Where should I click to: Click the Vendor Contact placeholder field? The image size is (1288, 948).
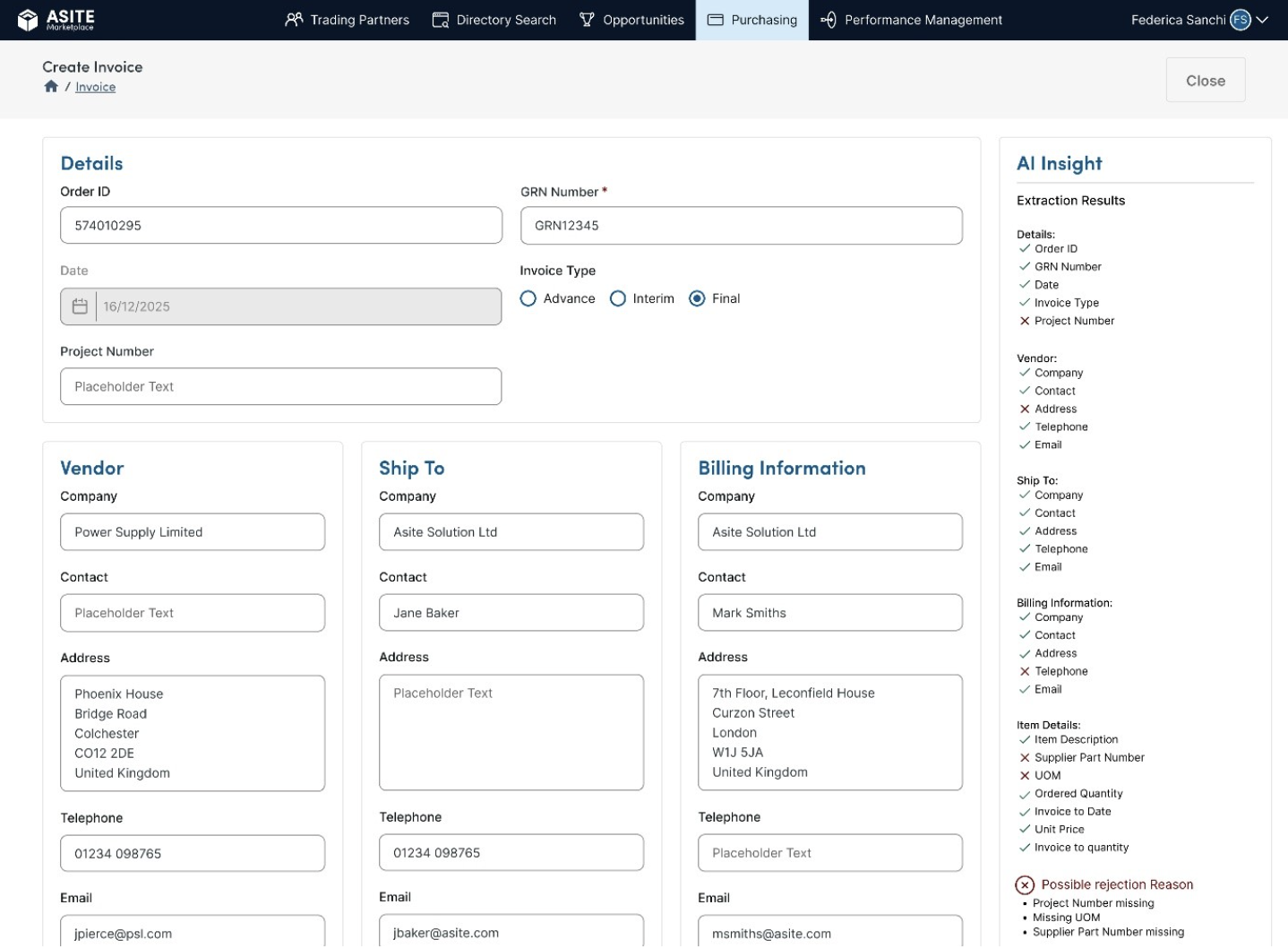(x=193, y=613)
